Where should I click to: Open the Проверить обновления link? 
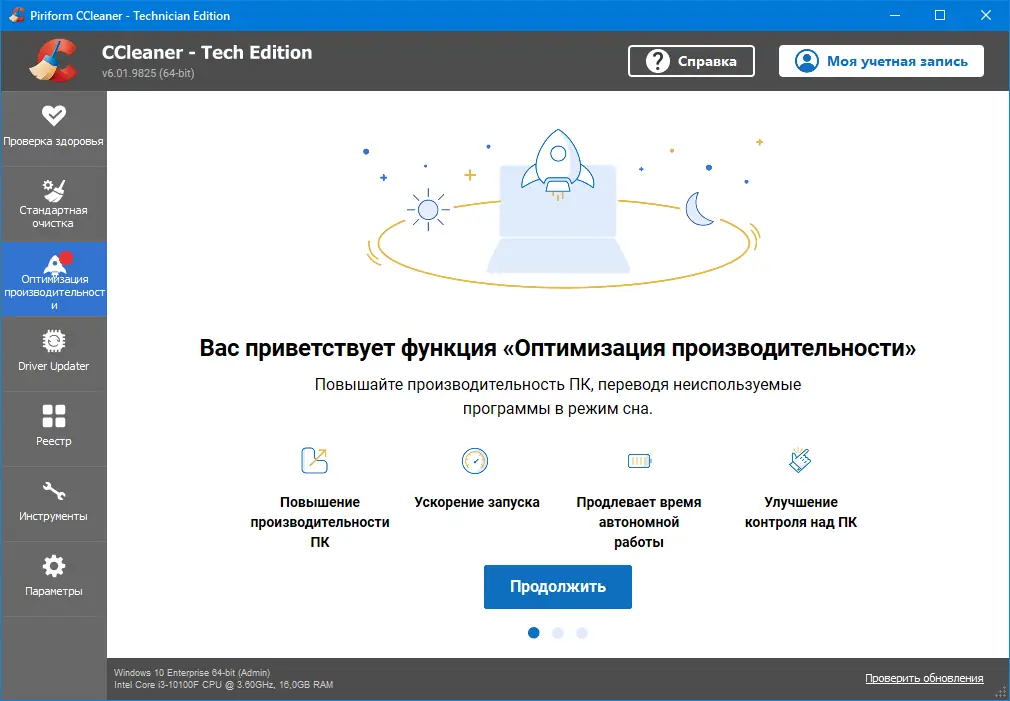[923, 678]
